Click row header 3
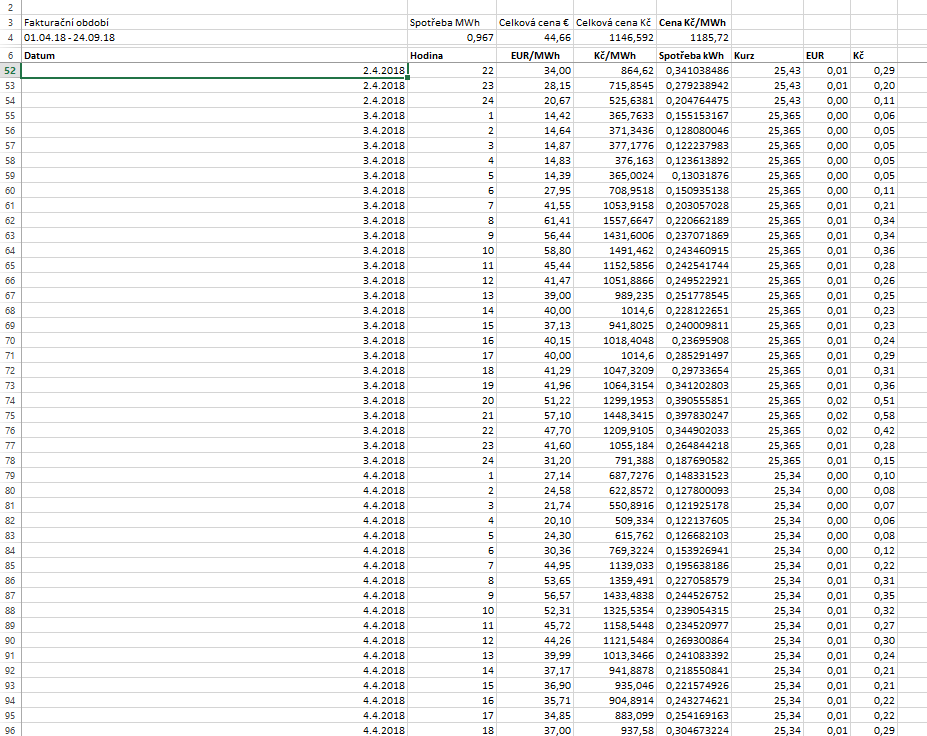 pos(10,21)
